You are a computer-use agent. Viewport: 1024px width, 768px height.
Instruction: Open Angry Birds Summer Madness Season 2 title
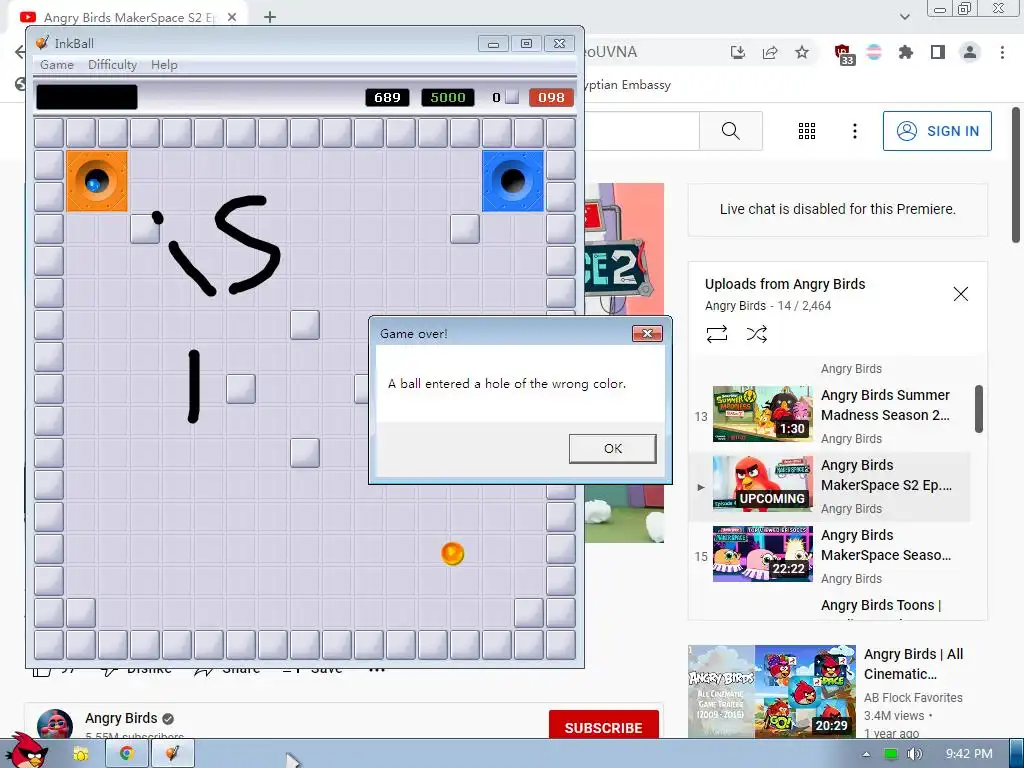pyautogui.click(x=886, y=405)
